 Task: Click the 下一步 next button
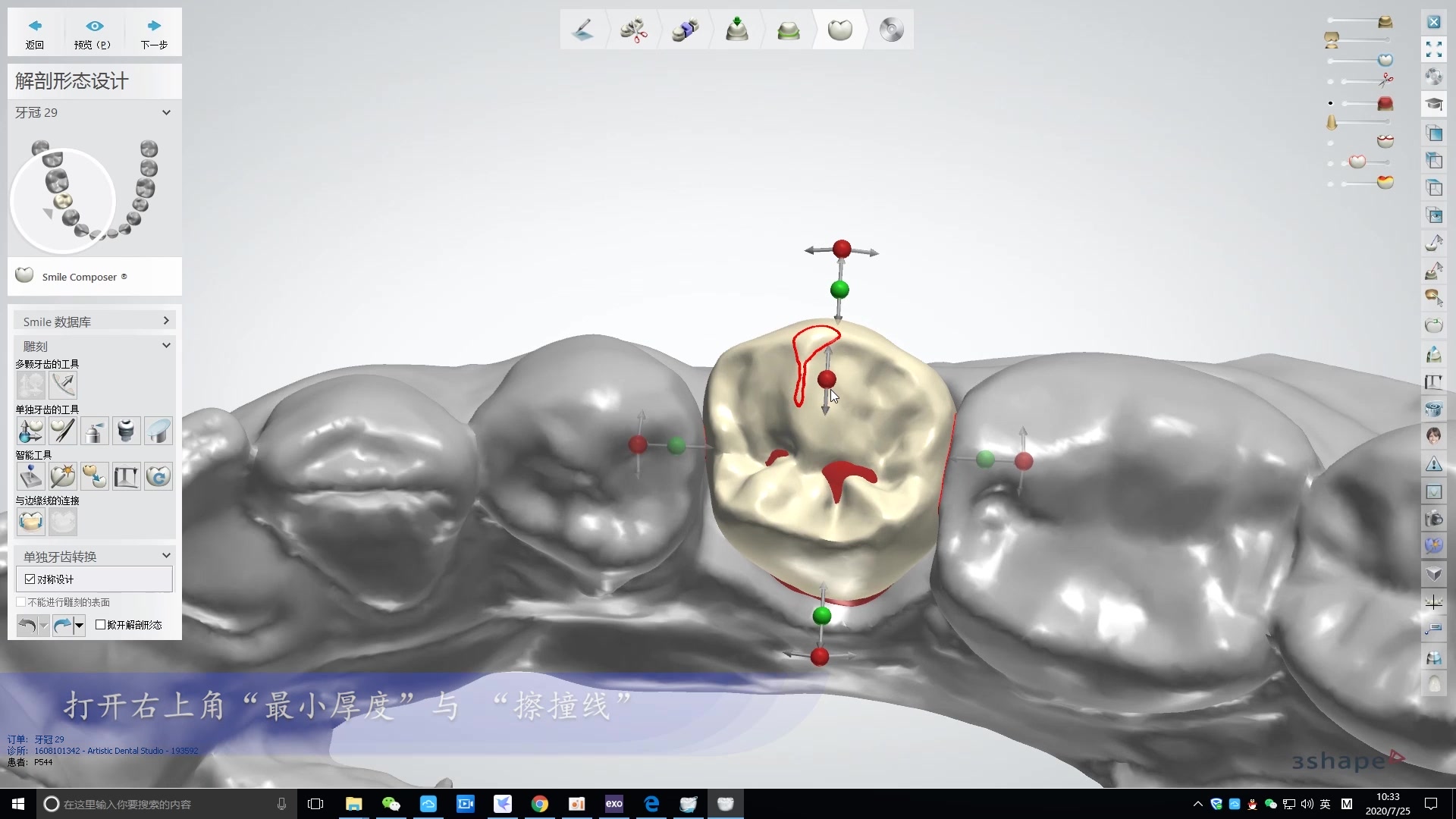[x=154, y=33]
